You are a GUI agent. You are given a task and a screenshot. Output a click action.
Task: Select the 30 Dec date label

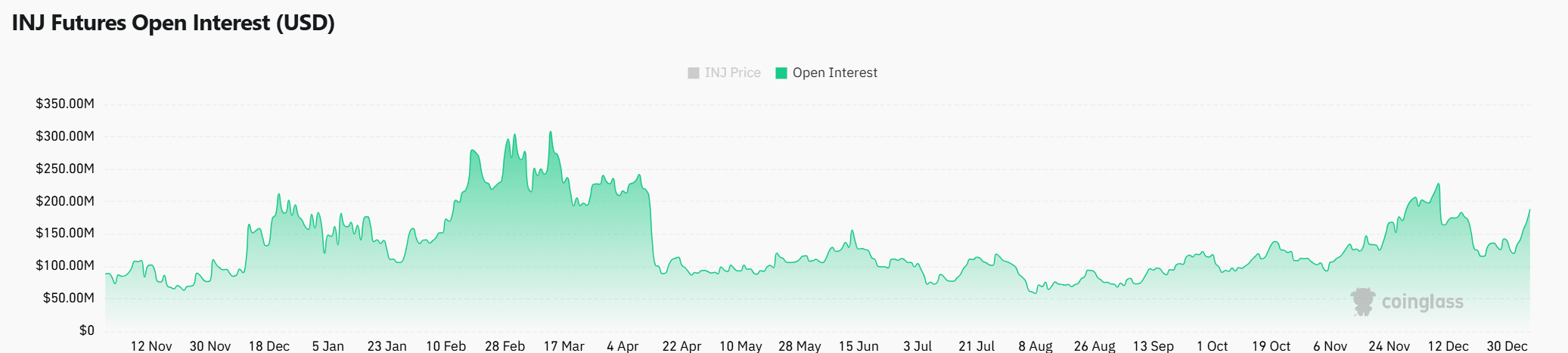pos(1507,345)
